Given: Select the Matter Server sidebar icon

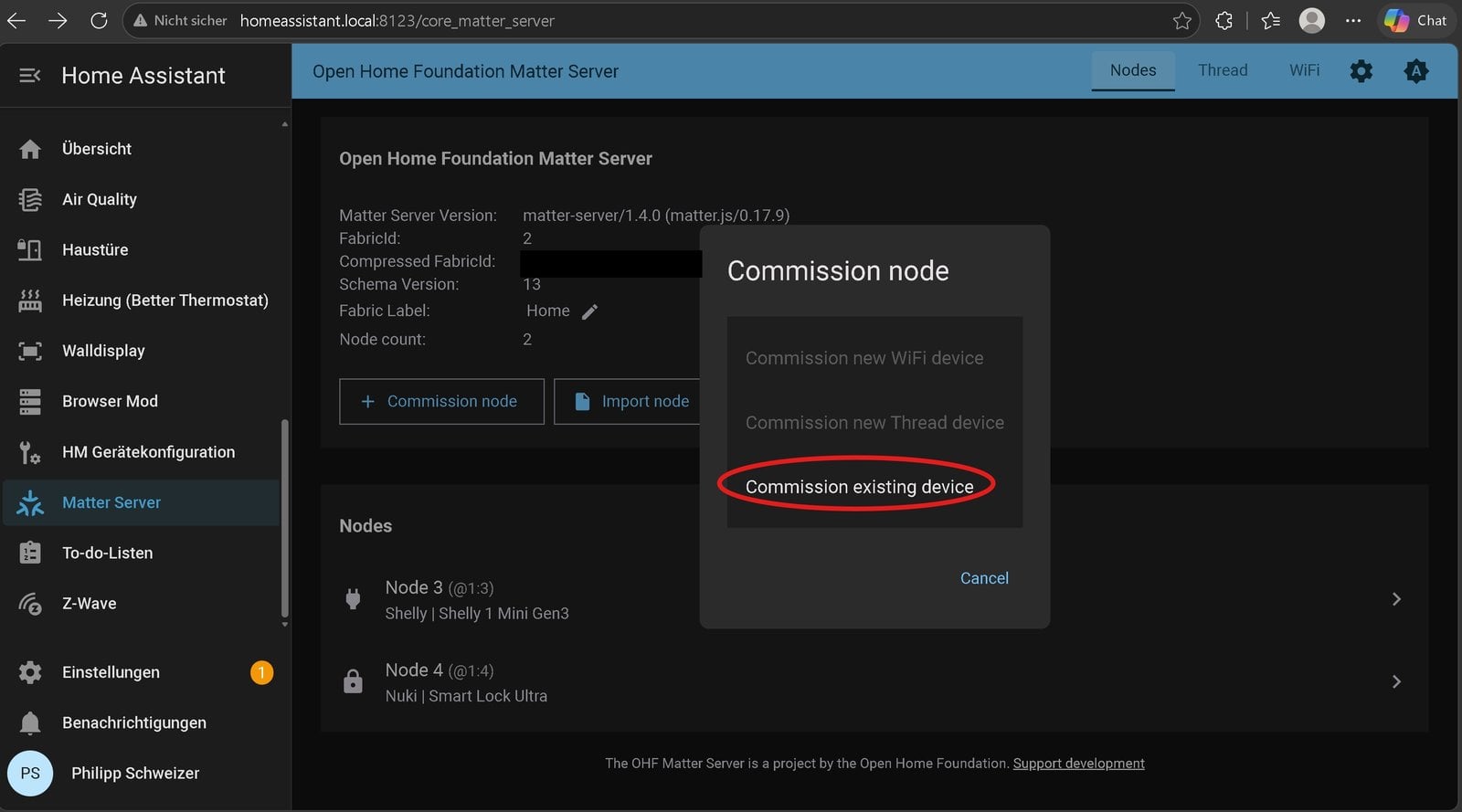Looking at the screenshot, I should 30,502.
